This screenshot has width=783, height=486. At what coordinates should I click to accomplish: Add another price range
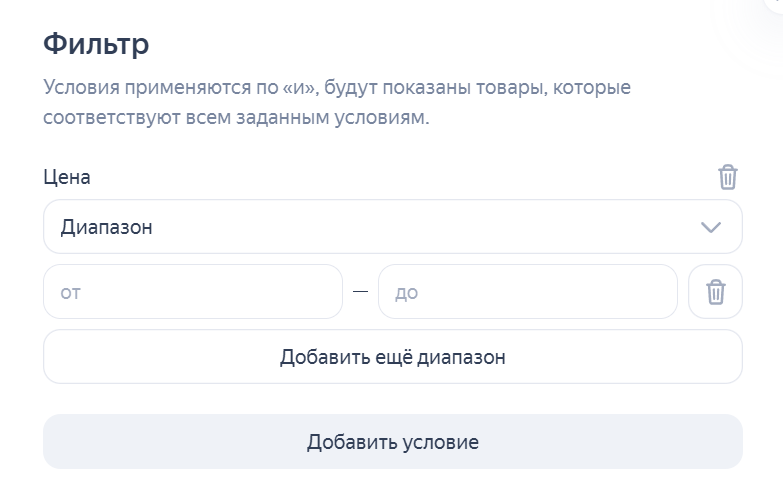[392, 357]
